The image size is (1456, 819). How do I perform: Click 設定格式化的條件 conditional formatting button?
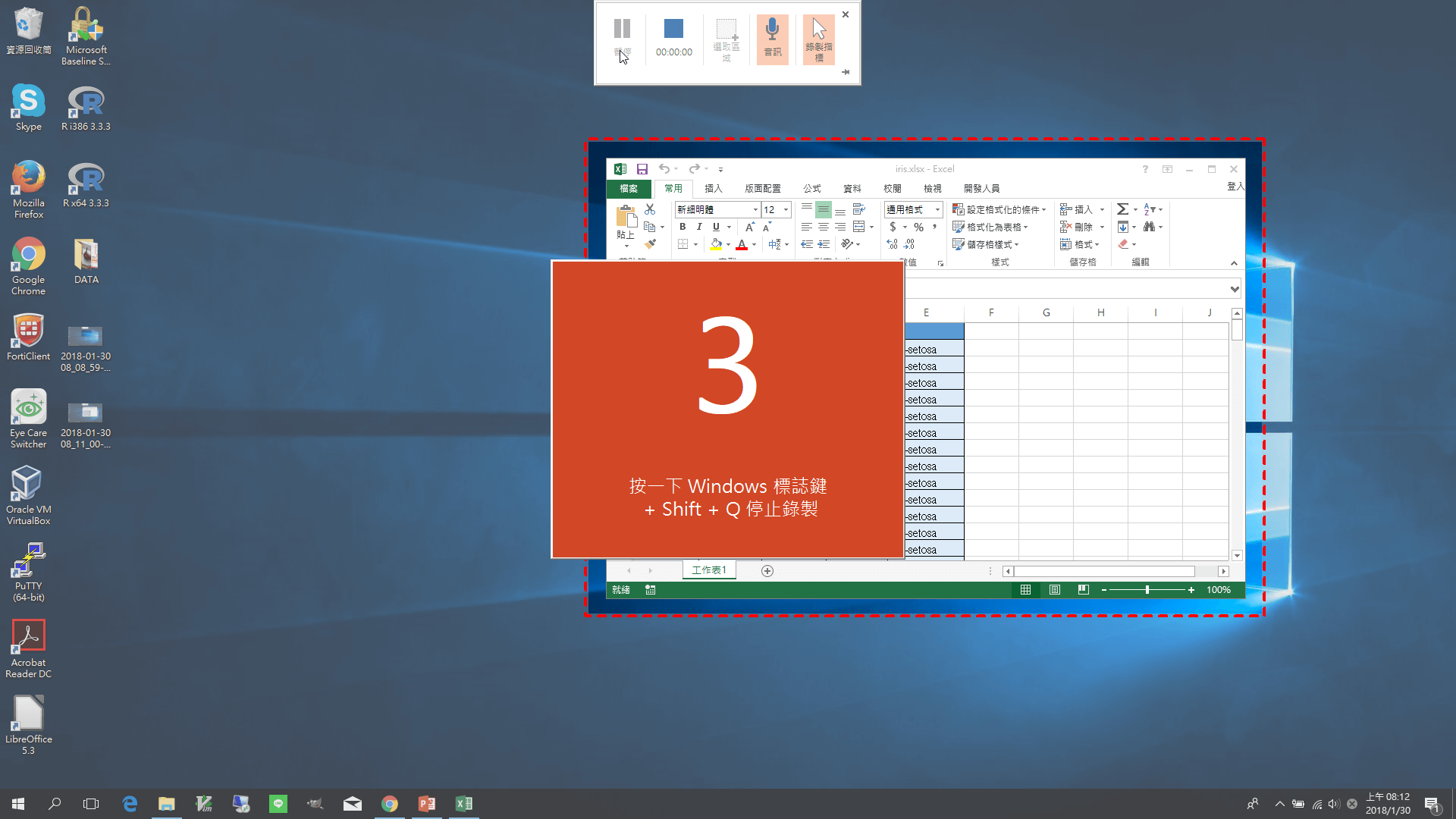(x=999, y=209)
